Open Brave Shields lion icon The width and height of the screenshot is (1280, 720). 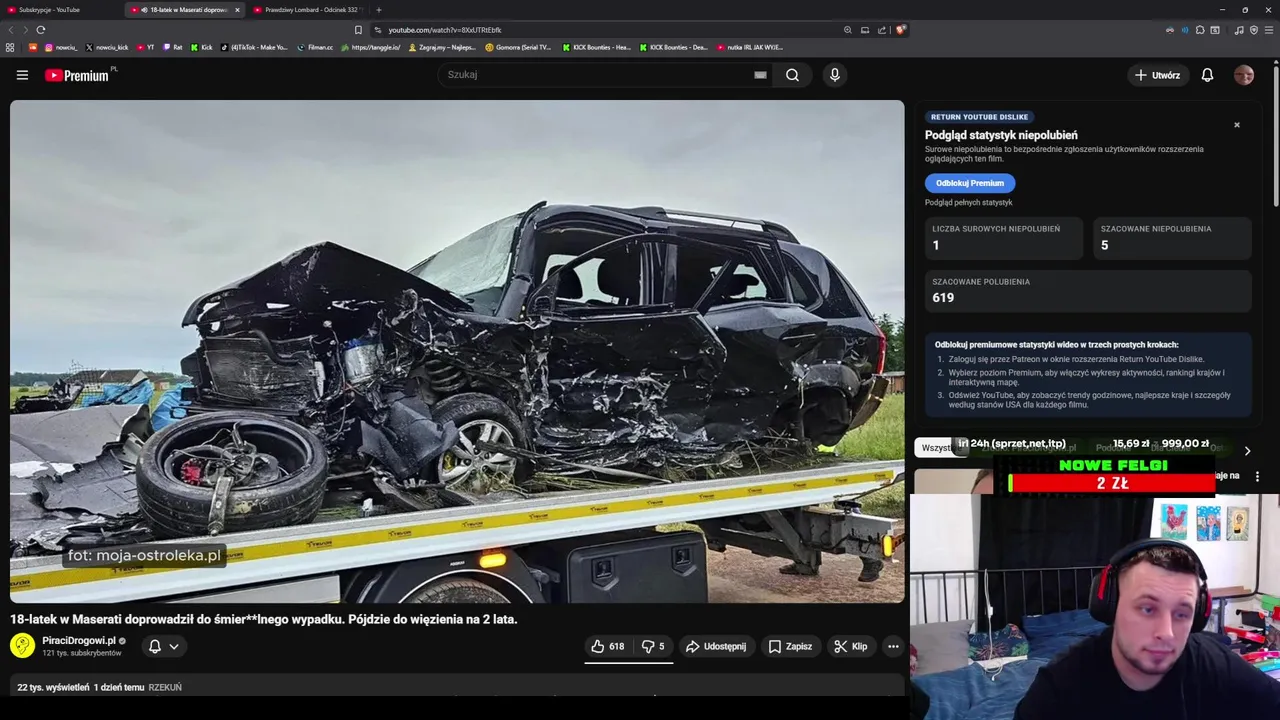coord(900,30)
